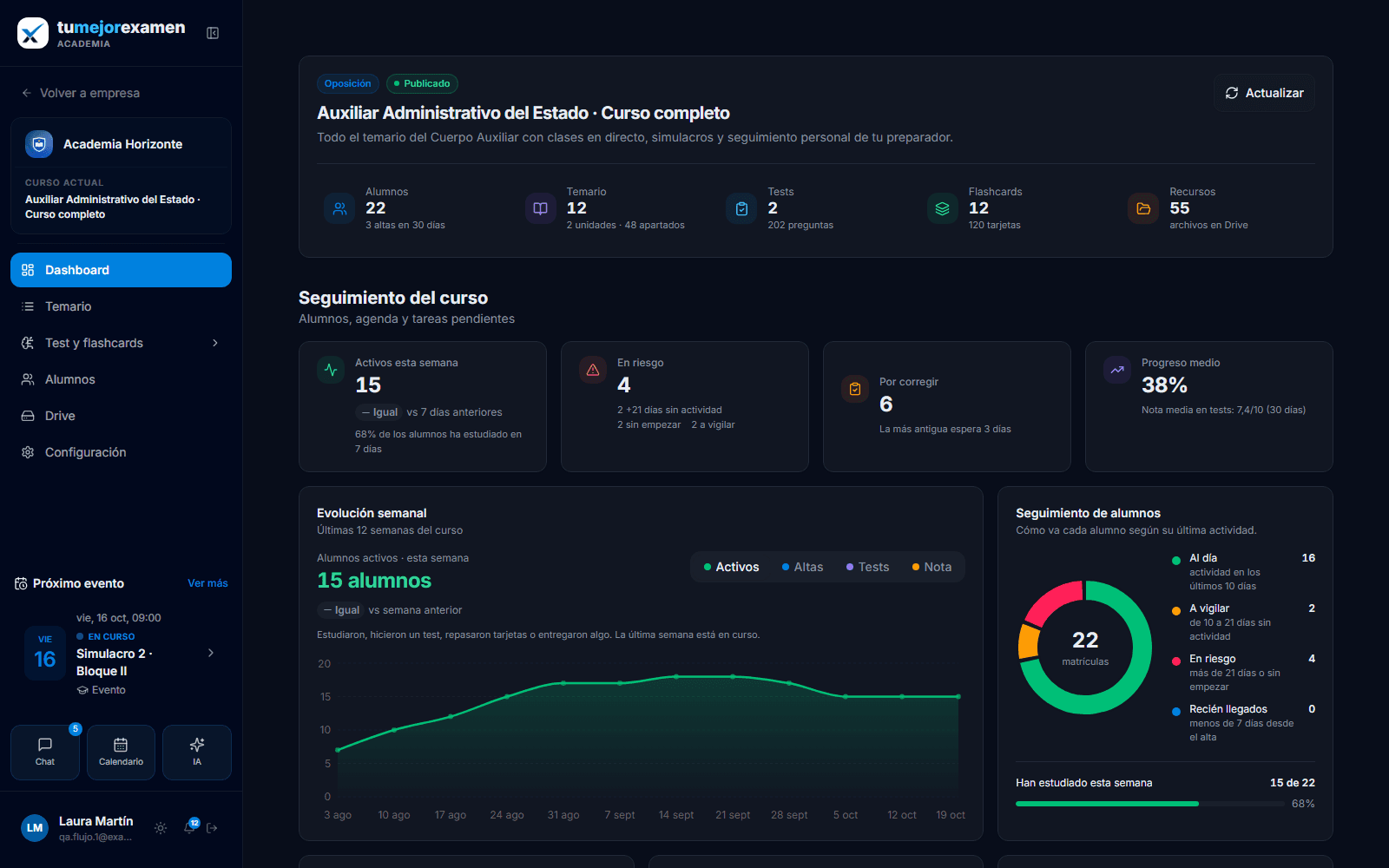Screen dimensions: 1389x868
Task: Click the Tests clipboard icon in header stats
Action: click(741, 208)
